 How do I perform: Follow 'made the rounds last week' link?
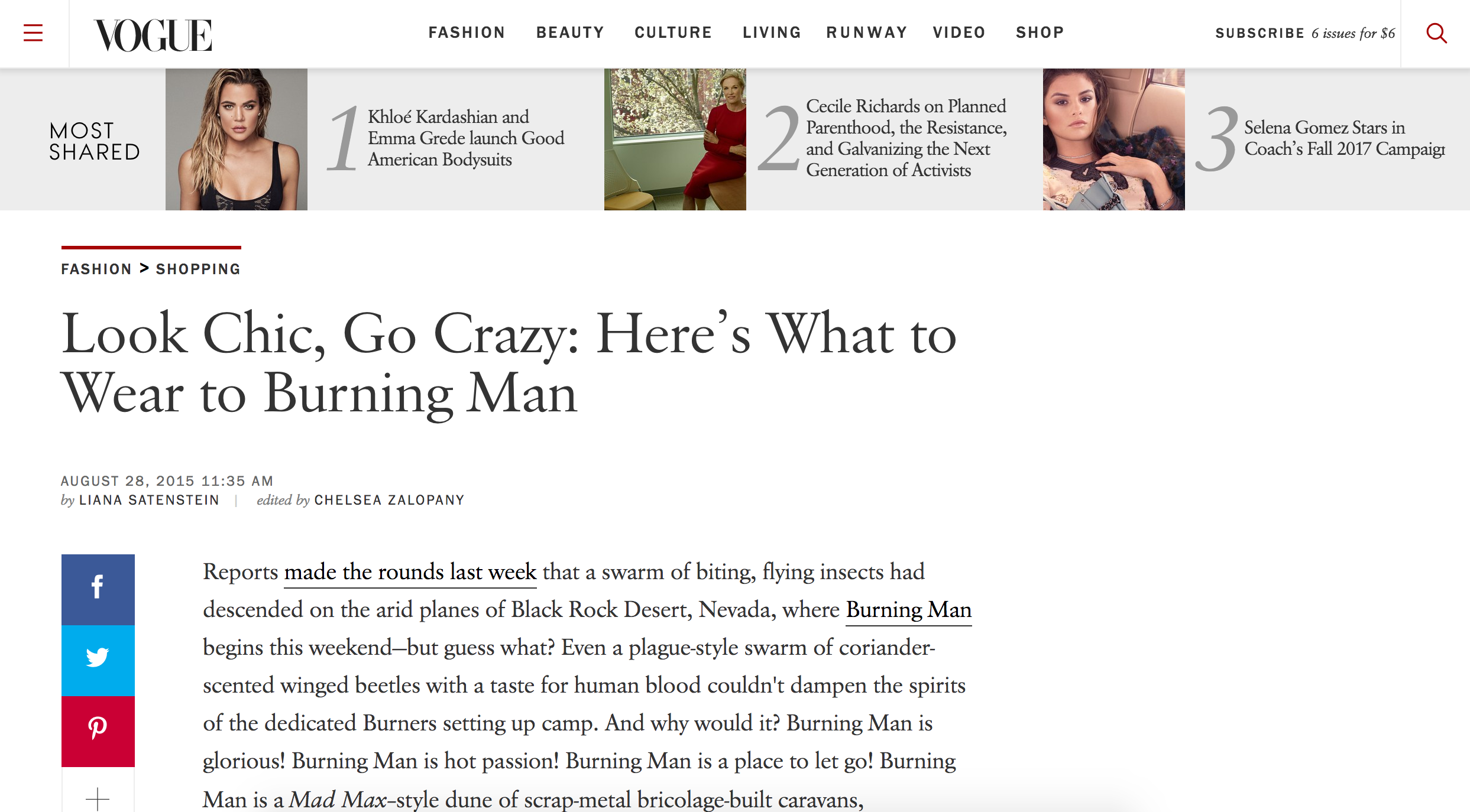click(410, 572)
